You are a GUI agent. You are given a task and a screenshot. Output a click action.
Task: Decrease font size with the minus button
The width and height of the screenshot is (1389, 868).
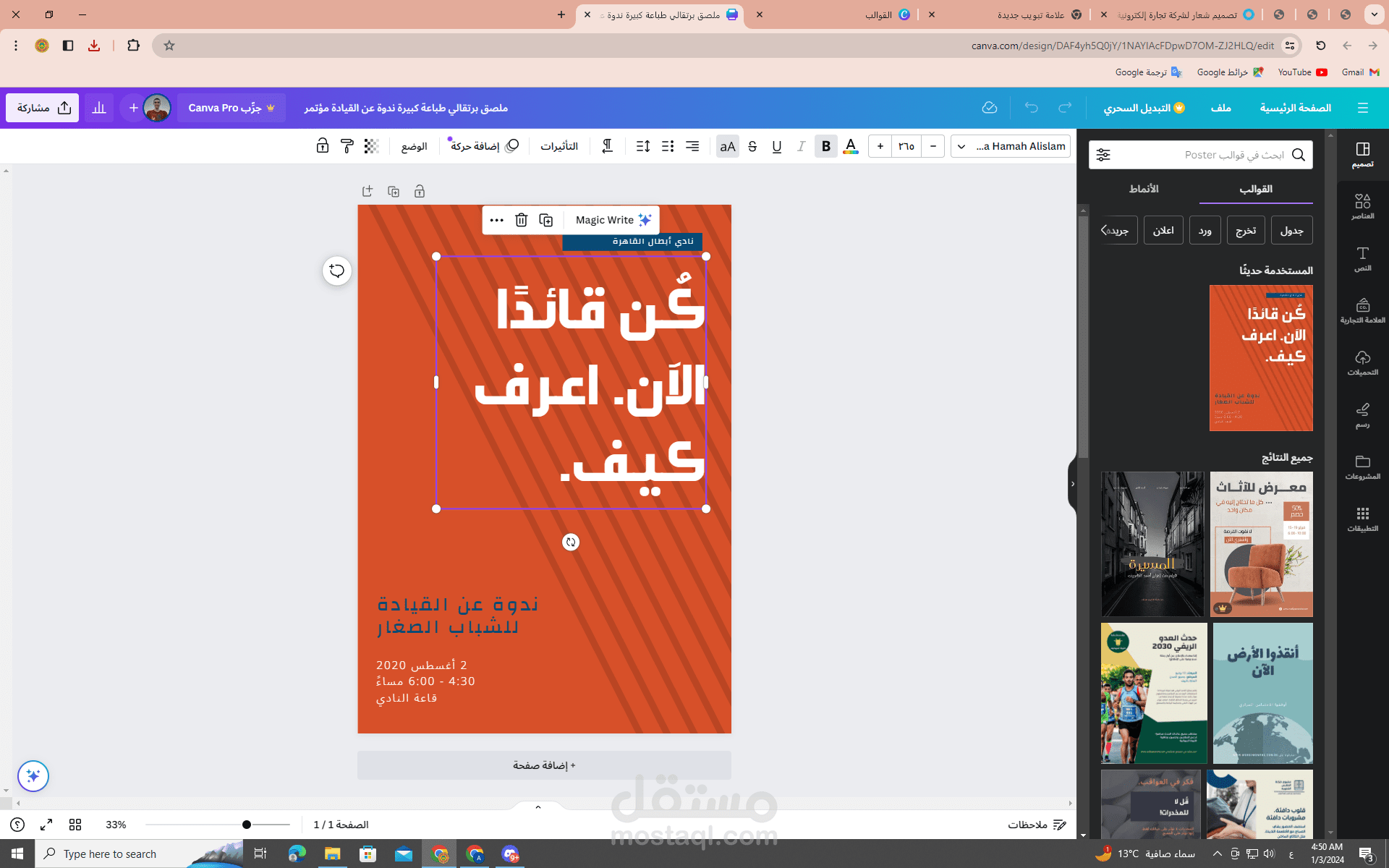pyautogui.click(x=933, y=146)
